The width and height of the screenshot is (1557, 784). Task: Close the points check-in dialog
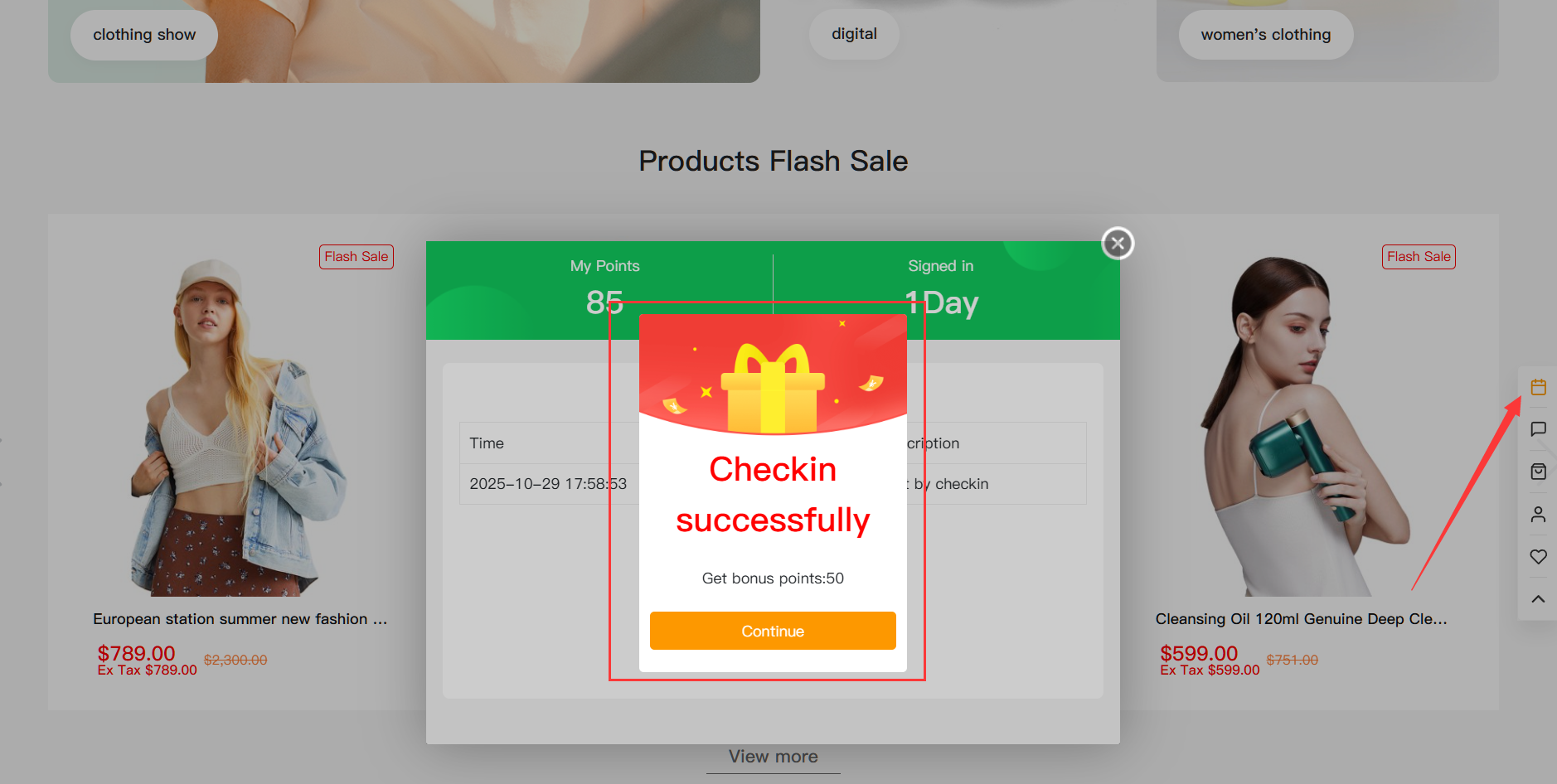(1118, 244)
